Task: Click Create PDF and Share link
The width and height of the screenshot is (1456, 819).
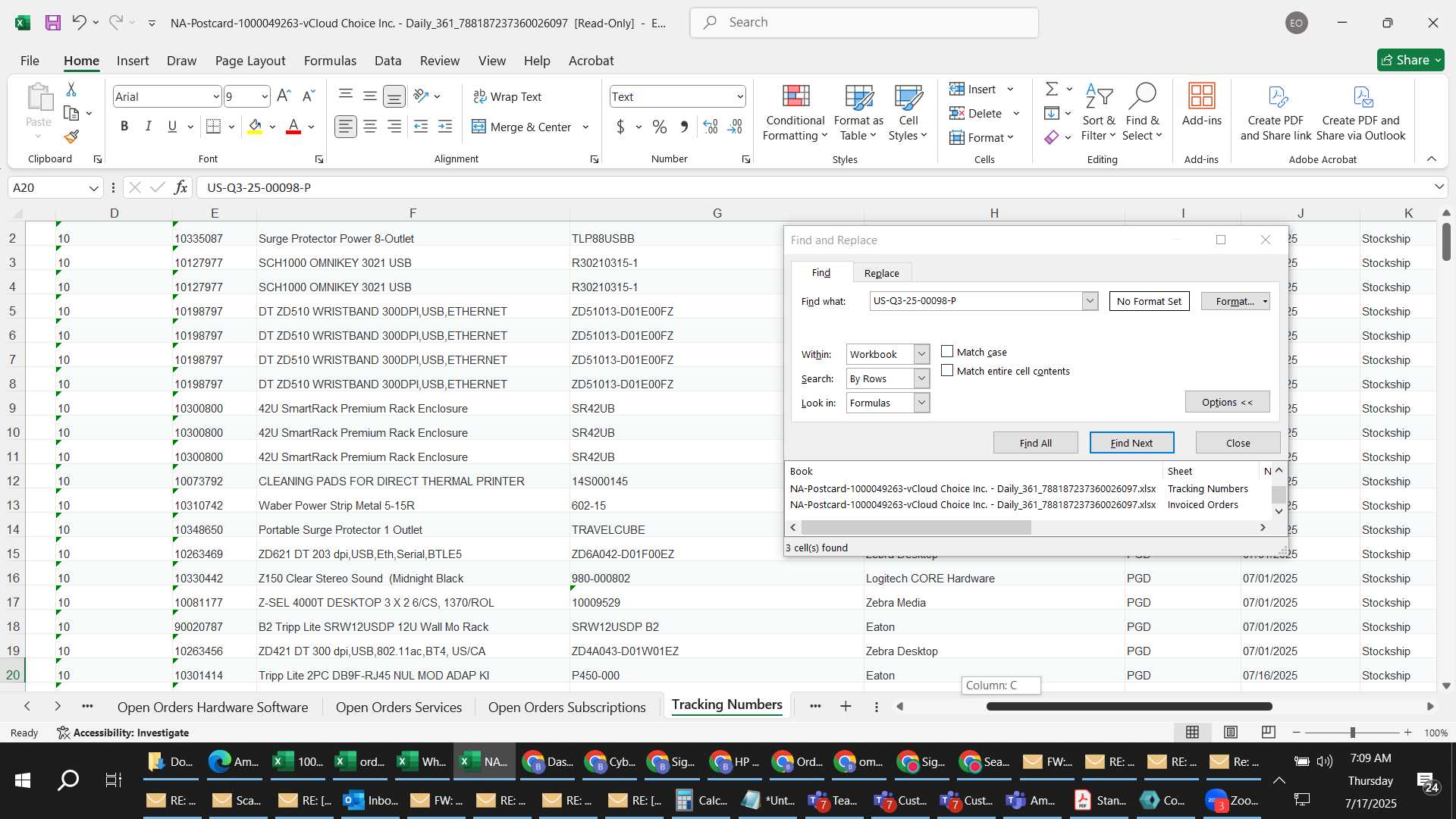Action: [1276, 113]
